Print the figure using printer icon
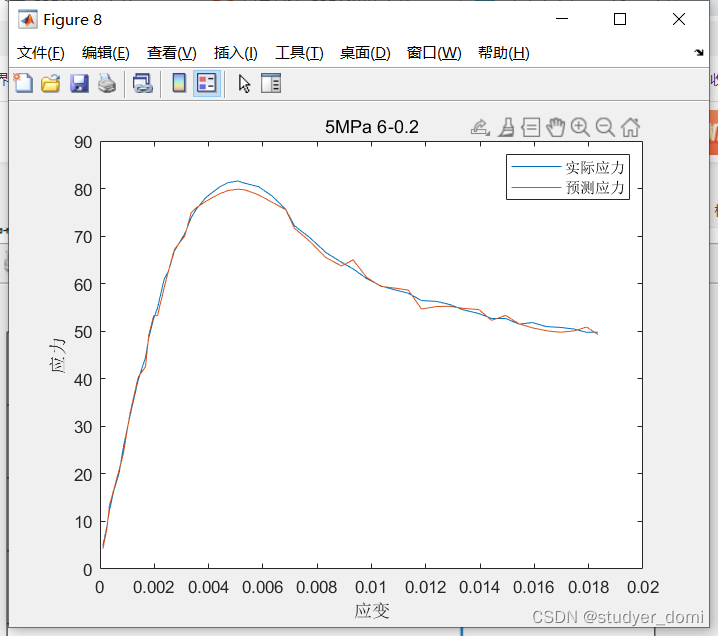The height and width of the screenshot is (636, 718). pos(107,83)
